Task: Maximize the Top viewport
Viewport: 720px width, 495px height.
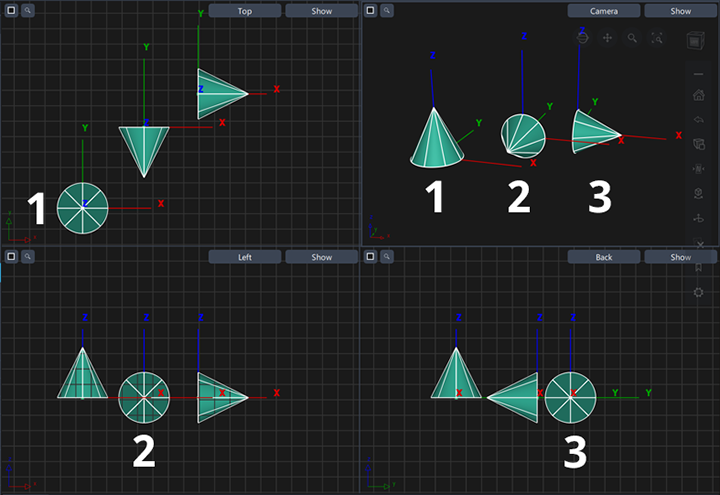Action: click(11, 10)
